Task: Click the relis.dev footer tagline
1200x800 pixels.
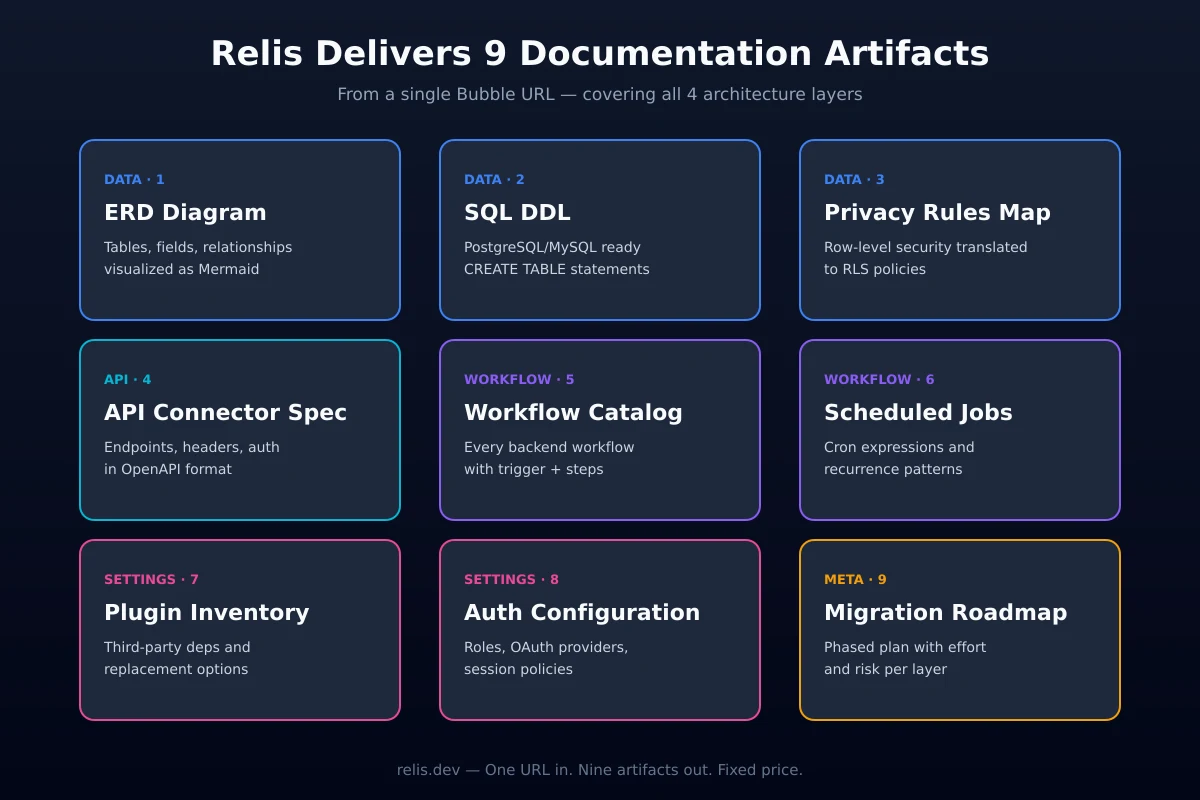Action: tap(600, 770)
